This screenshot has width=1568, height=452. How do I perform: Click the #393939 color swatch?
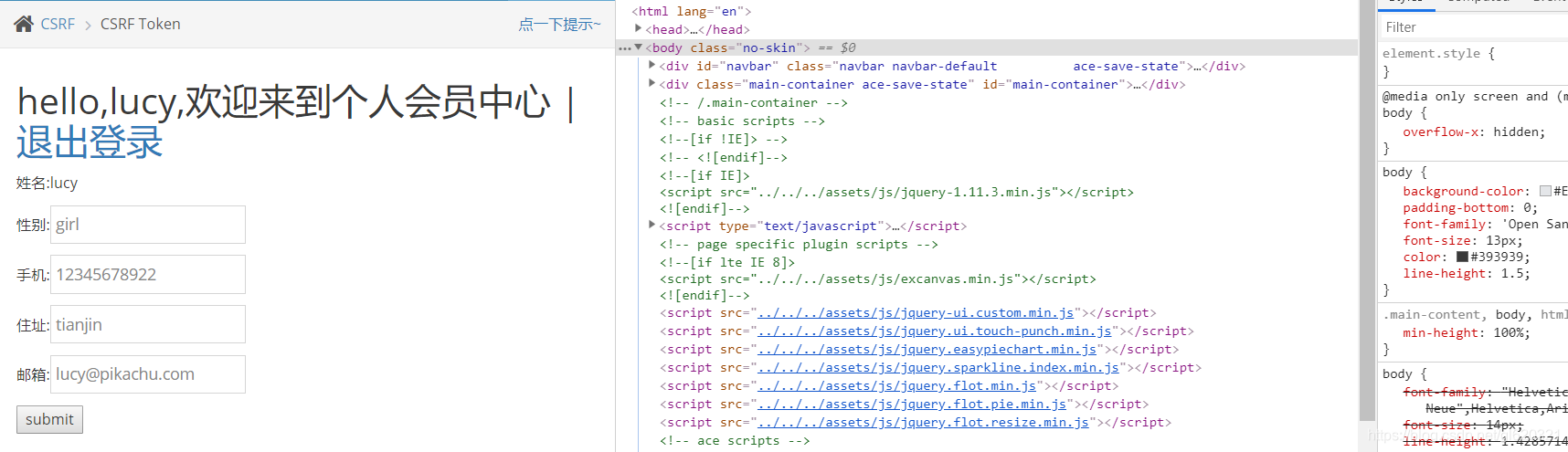[1462, 257]
